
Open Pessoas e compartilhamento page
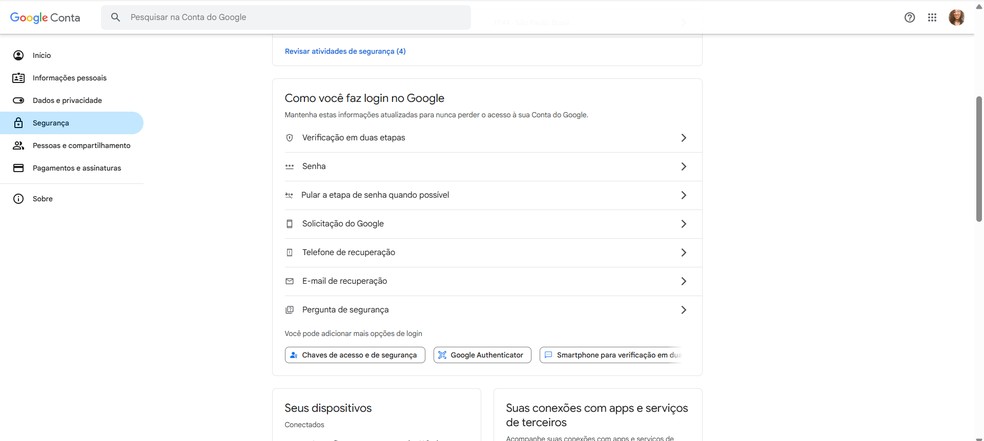point(81,146)
